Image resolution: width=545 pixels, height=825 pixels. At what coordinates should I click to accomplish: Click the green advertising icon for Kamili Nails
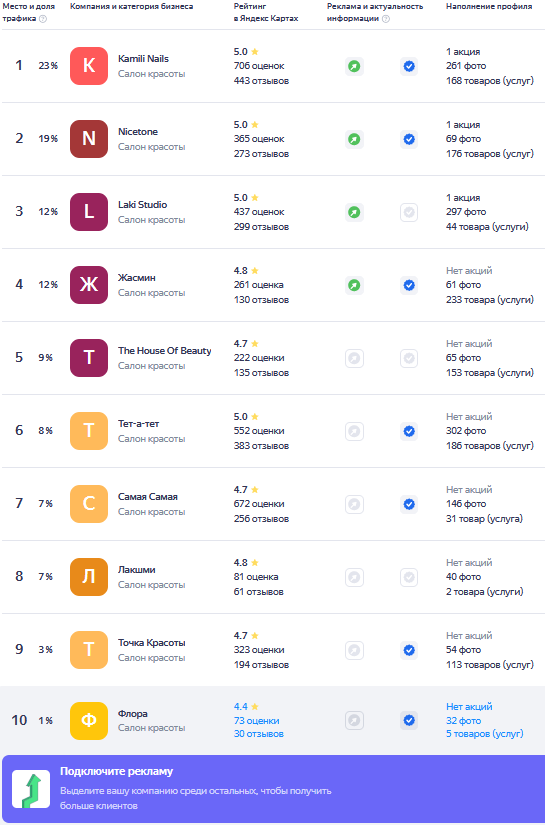coord(355,66)
